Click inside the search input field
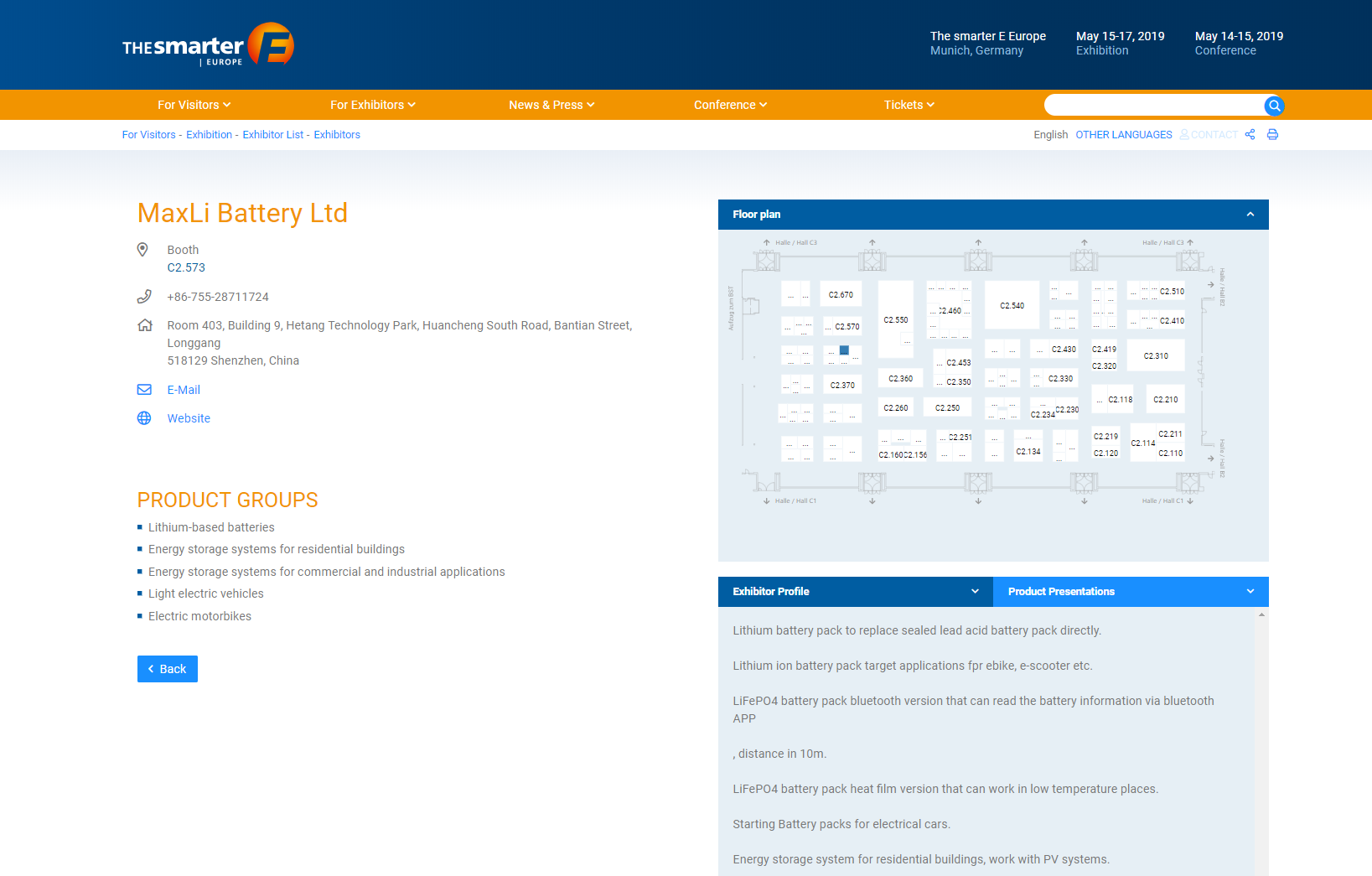 [x=1153, y=106]
